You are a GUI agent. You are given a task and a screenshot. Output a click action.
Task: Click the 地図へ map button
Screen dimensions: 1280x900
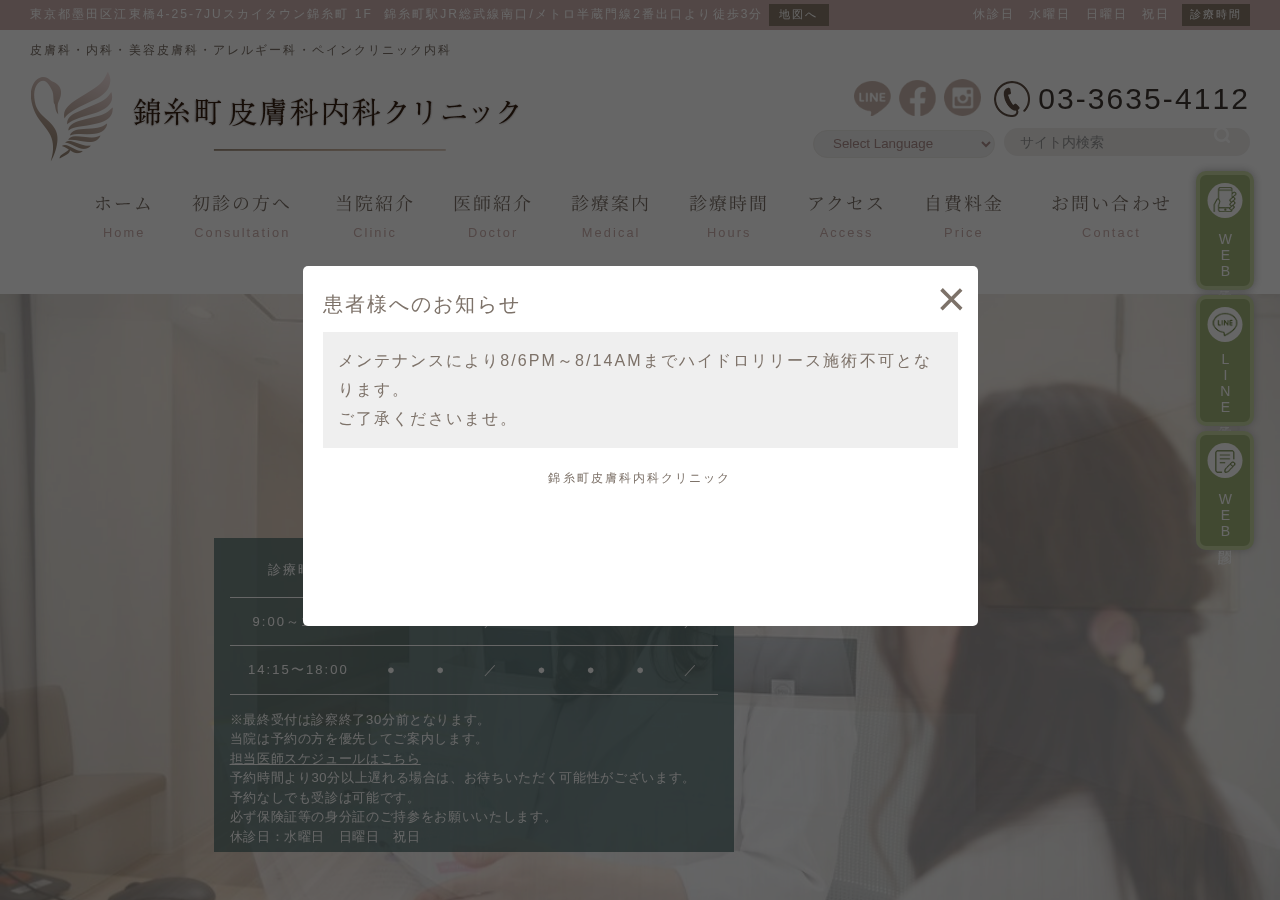(799, 15)
